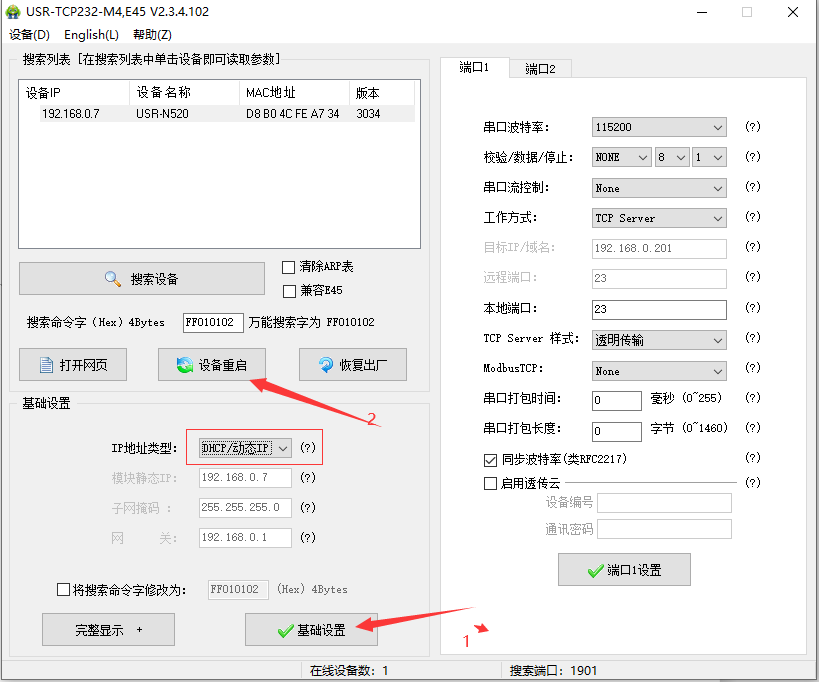Image resolution: width=819 pixels, height=682 pixels.
Task: Click the 端口1设置 save button with checkmark
Action: pos(624,570)
